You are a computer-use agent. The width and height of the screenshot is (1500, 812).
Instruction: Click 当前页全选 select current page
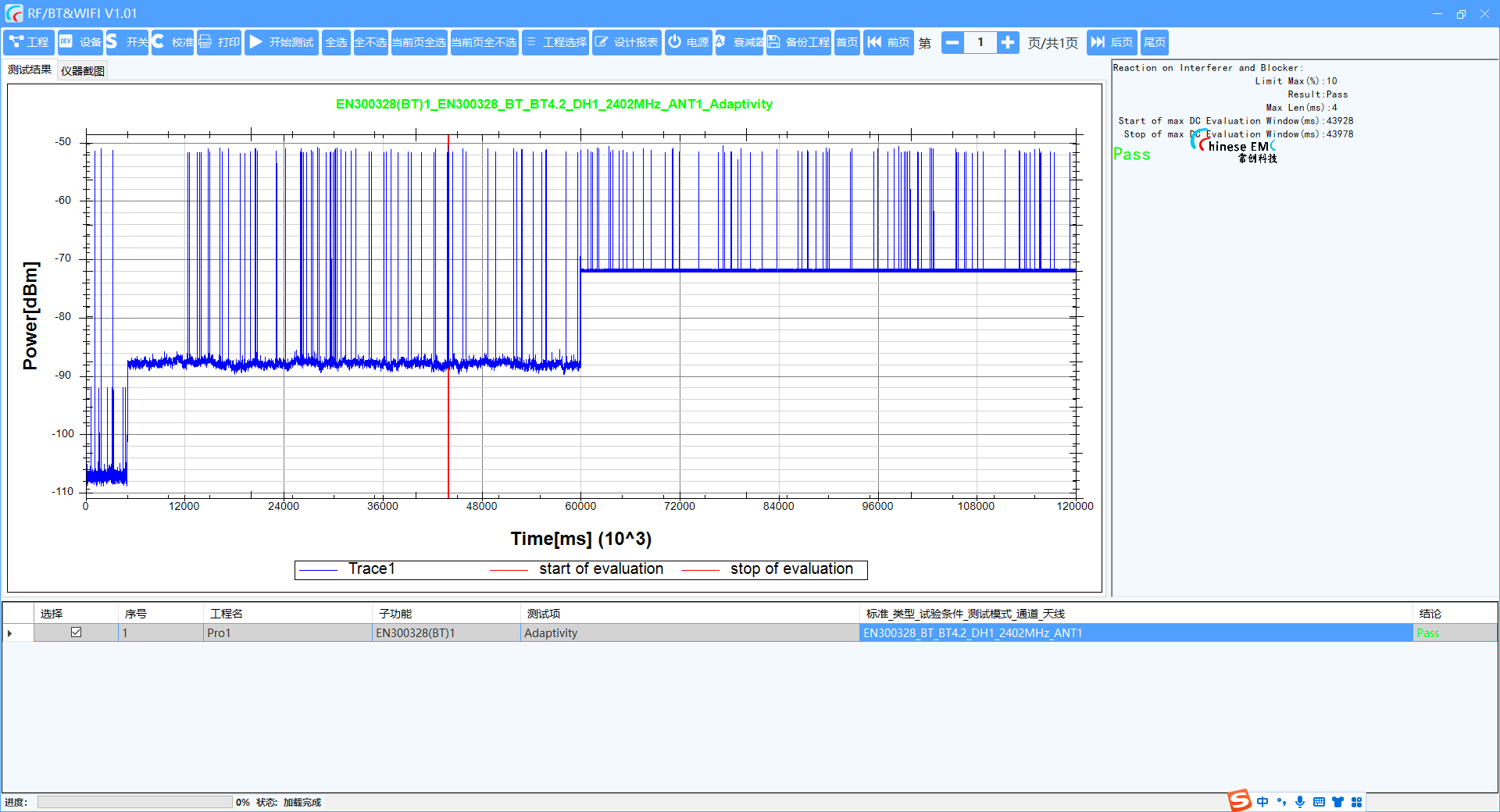pos(419,42)
